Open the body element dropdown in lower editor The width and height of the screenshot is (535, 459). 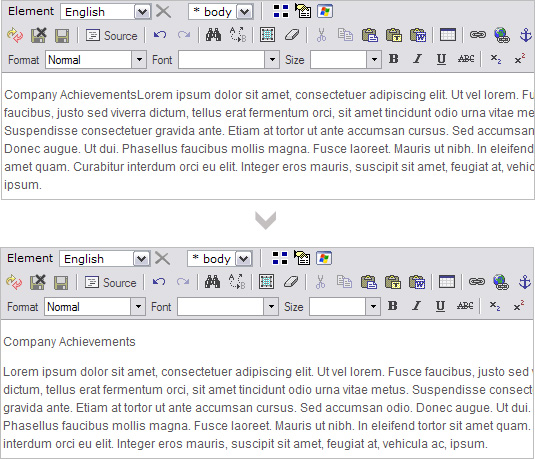220,259
